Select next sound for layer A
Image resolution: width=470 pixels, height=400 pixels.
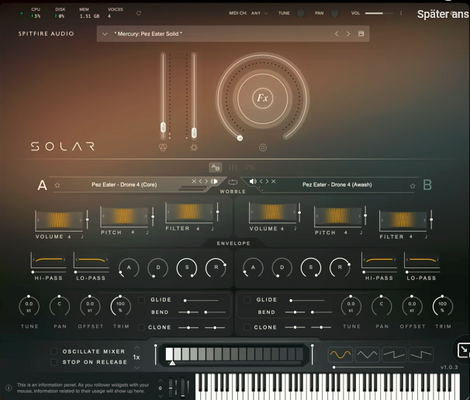tap(206, 181)
